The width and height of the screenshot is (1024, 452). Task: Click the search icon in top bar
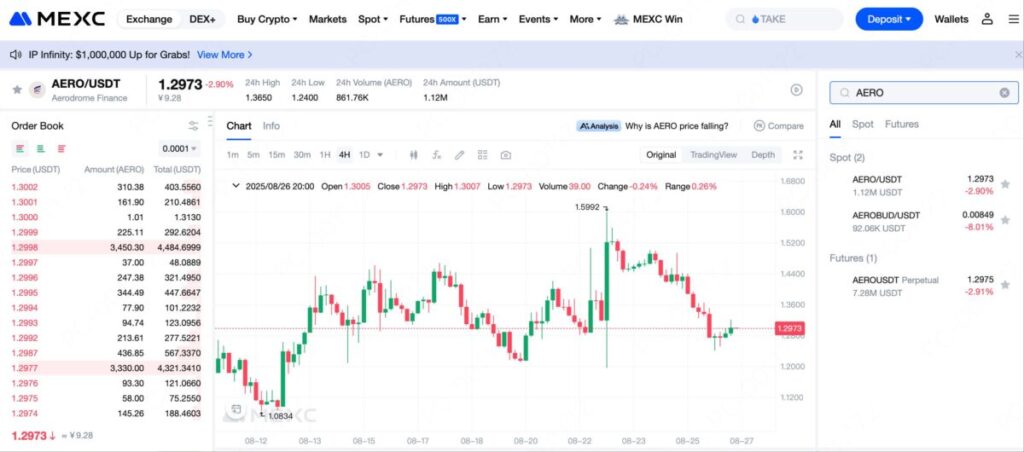[x=741, y=19]
